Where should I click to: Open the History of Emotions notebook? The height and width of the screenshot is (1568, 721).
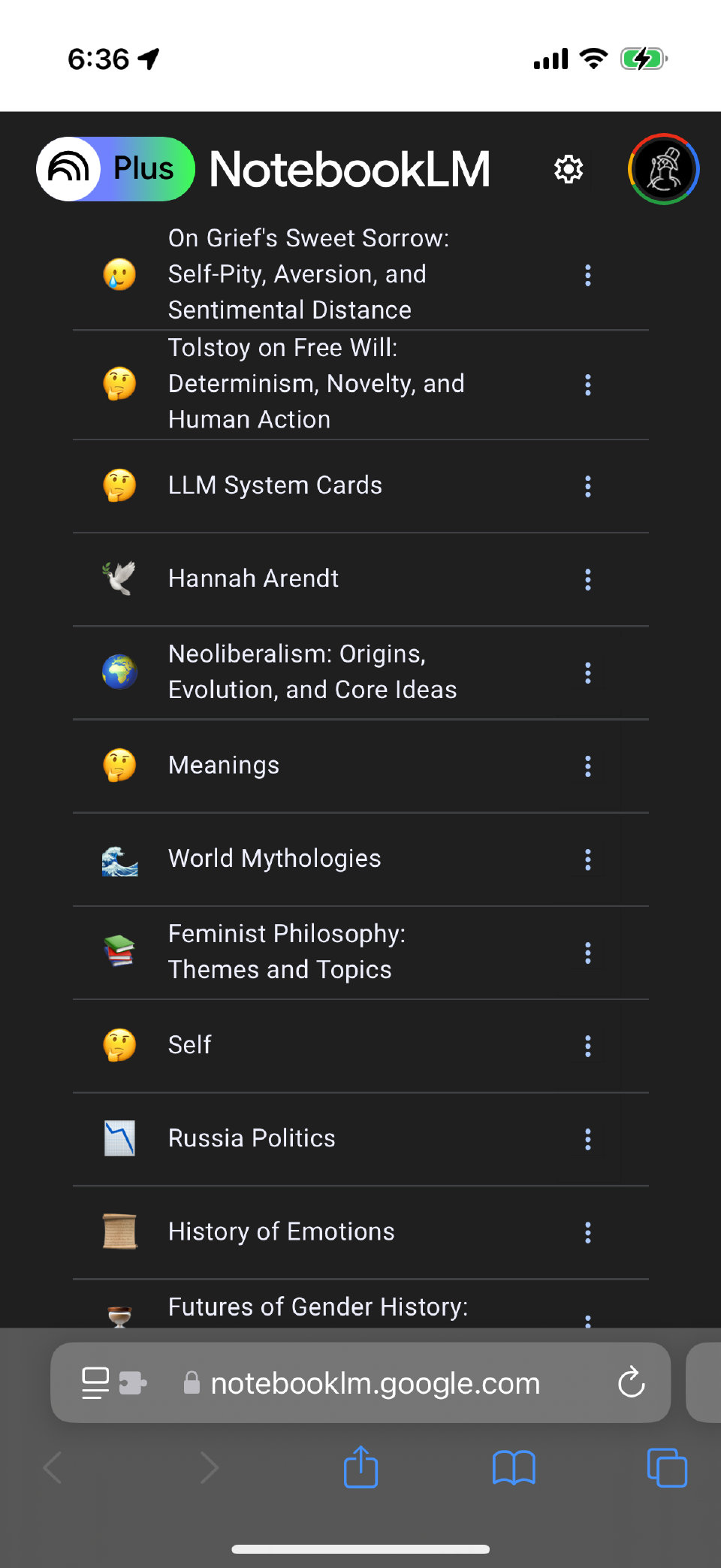pos(281,1232)
